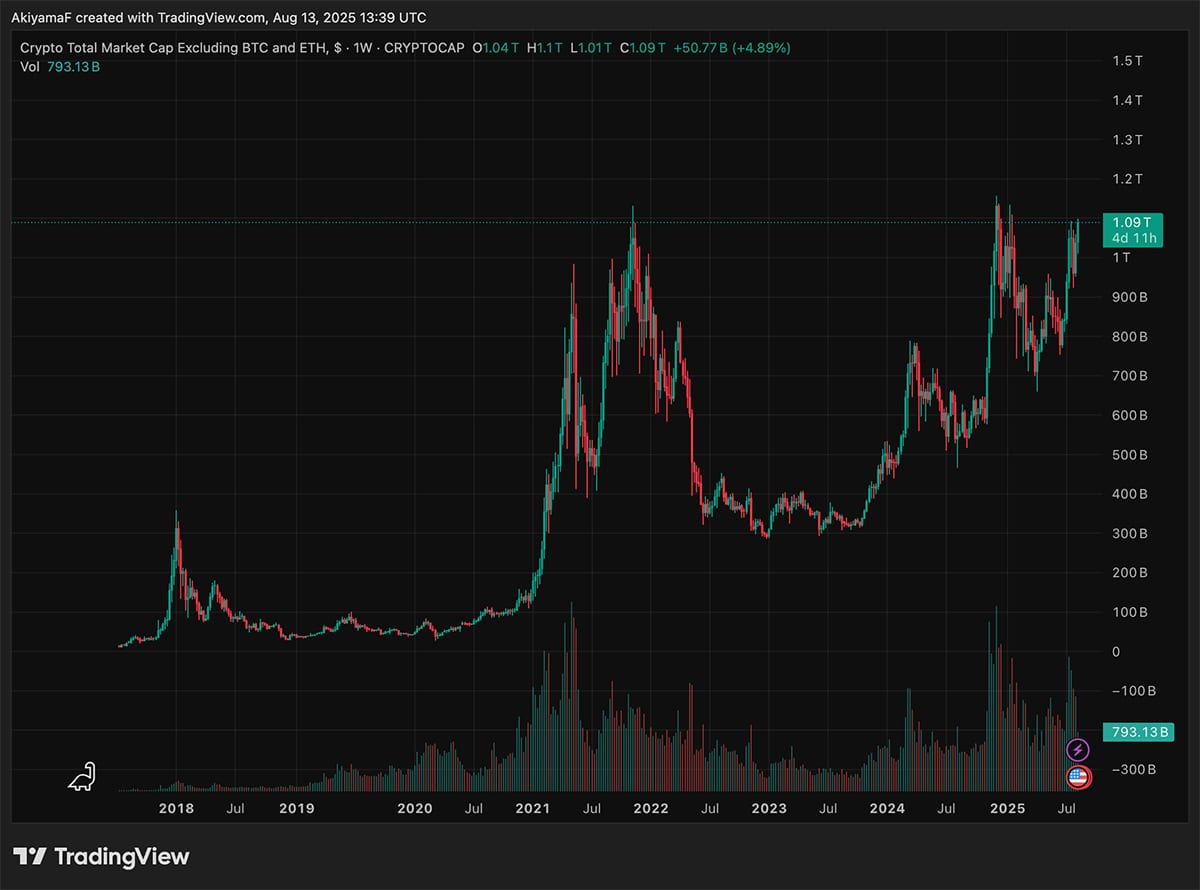Click the close value 'C1.09 T'
Viewport: 1200px width, 890px height.
pos(643,48)
